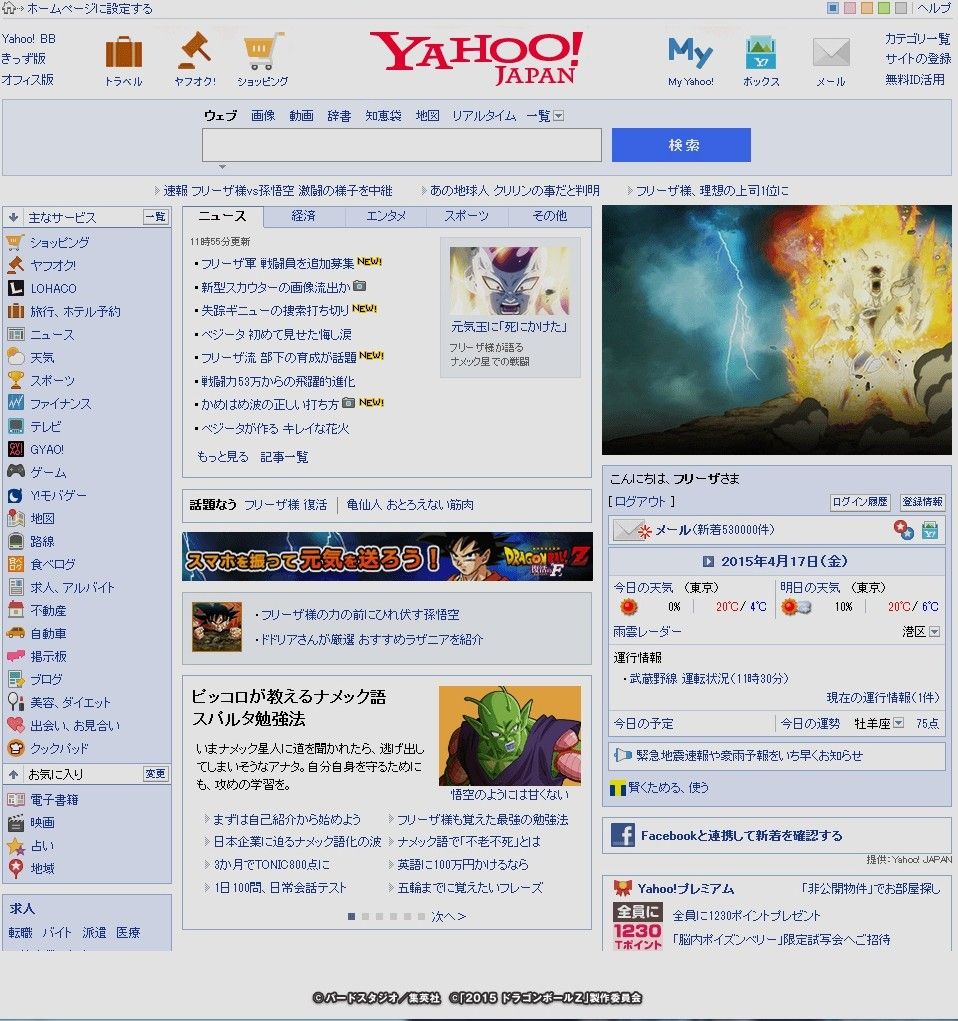Viewport: 958px width, 1021px height.
Task: Collapse the 主なサービス section arrow
Action: tap(13, 217)
